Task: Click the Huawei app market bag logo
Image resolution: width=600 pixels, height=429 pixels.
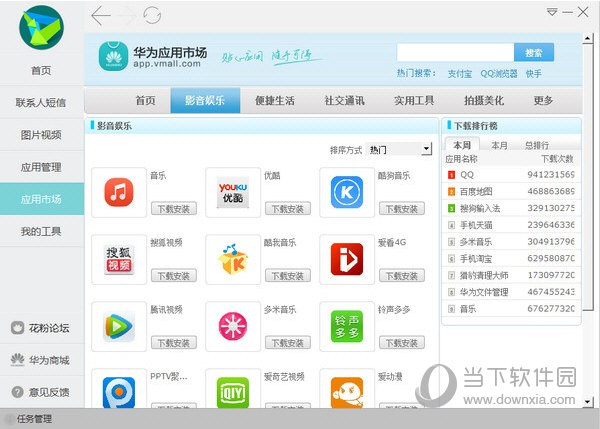Action: click(113, 56)
